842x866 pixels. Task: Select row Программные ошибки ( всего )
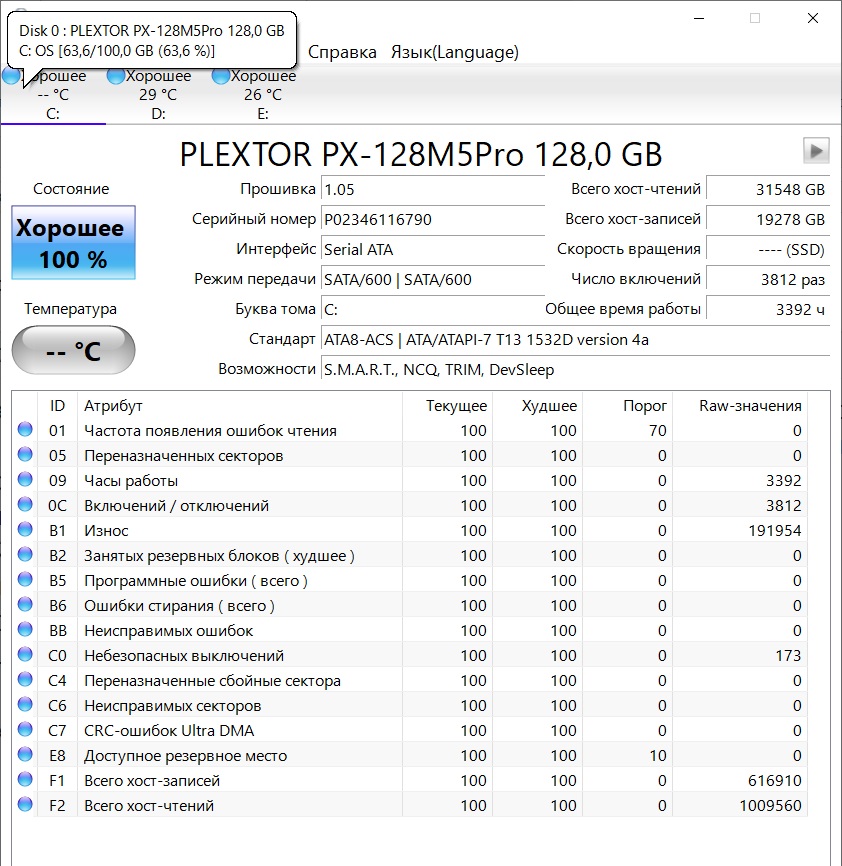coord(411,581)
